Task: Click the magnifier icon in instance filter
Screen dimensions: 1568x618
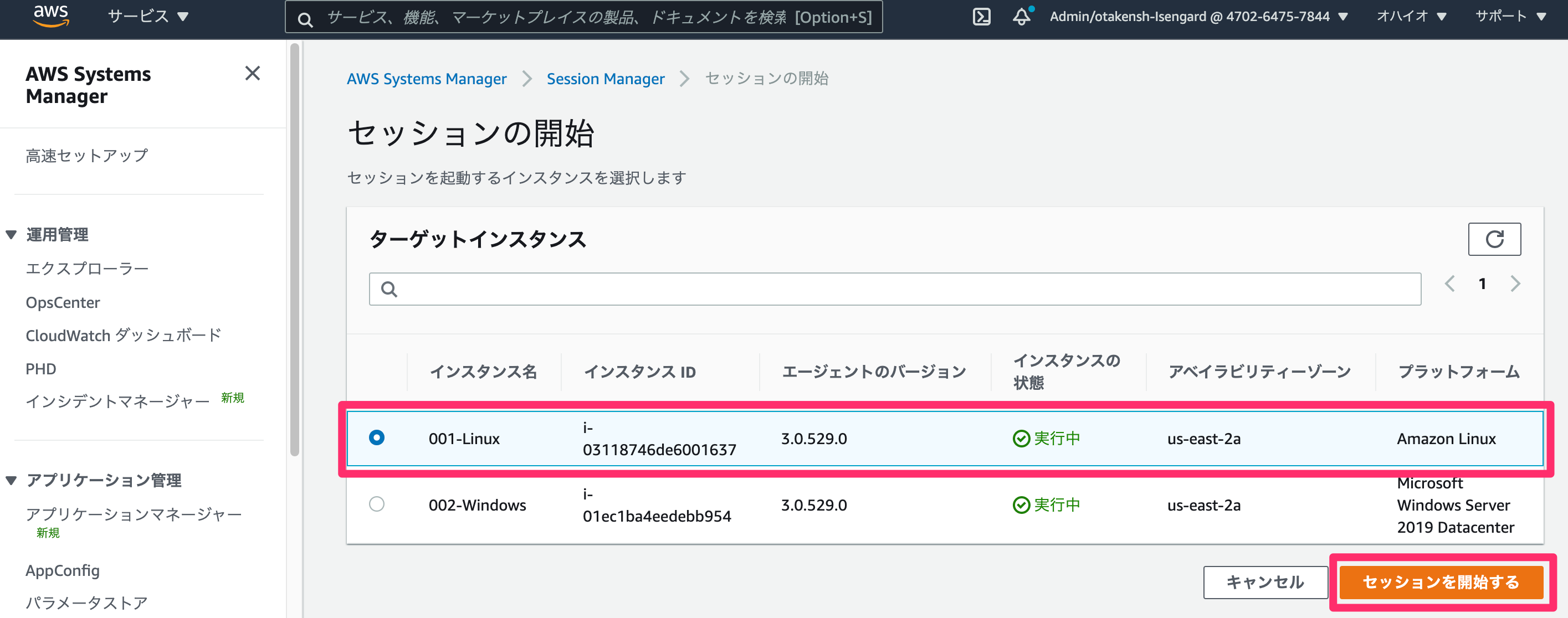Action: (x=389, y=289)
